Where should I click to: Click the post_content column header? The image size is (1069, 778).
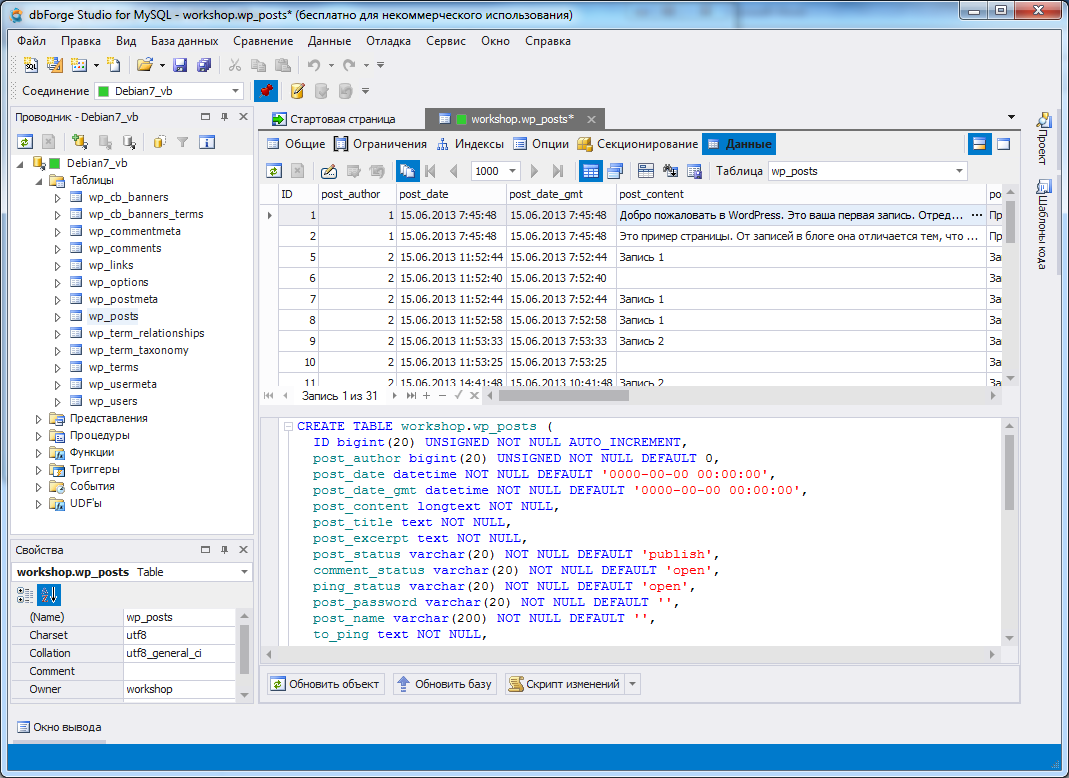(x=800, y=194)
